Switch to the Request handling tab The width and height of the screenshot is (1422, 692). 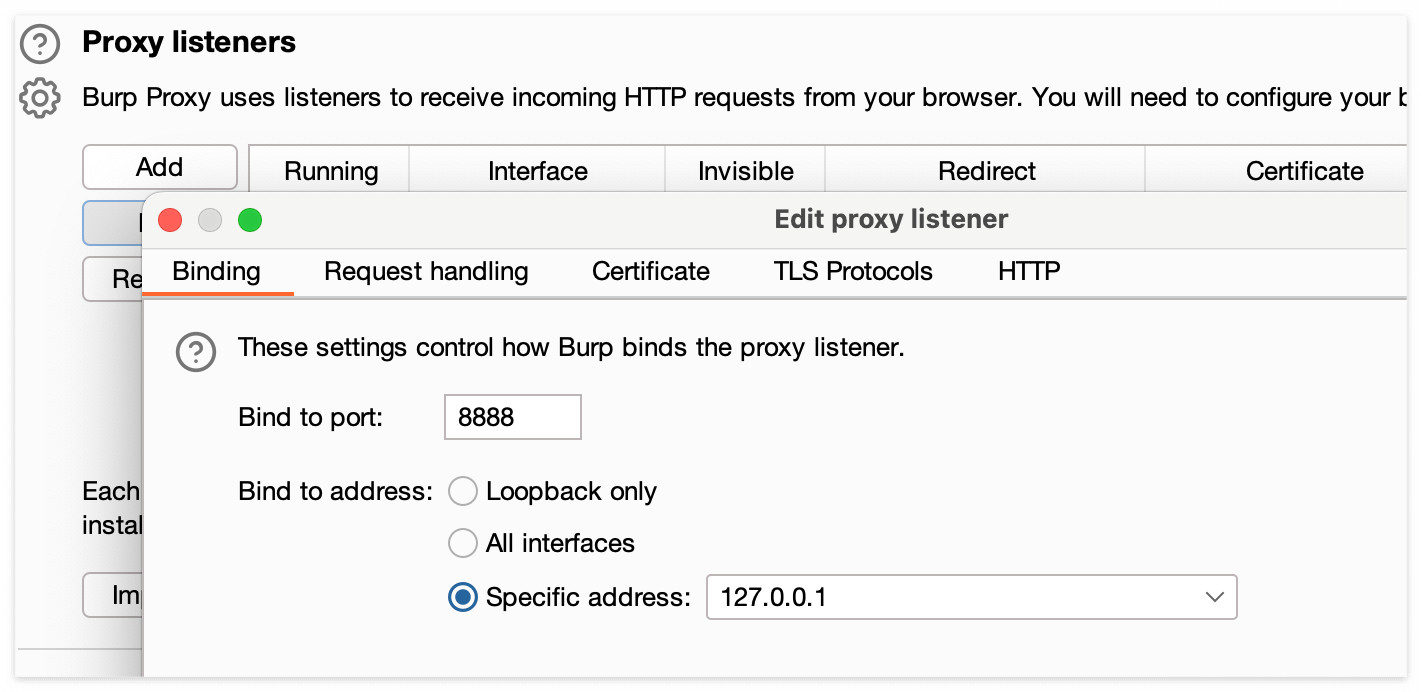[427, 272]
